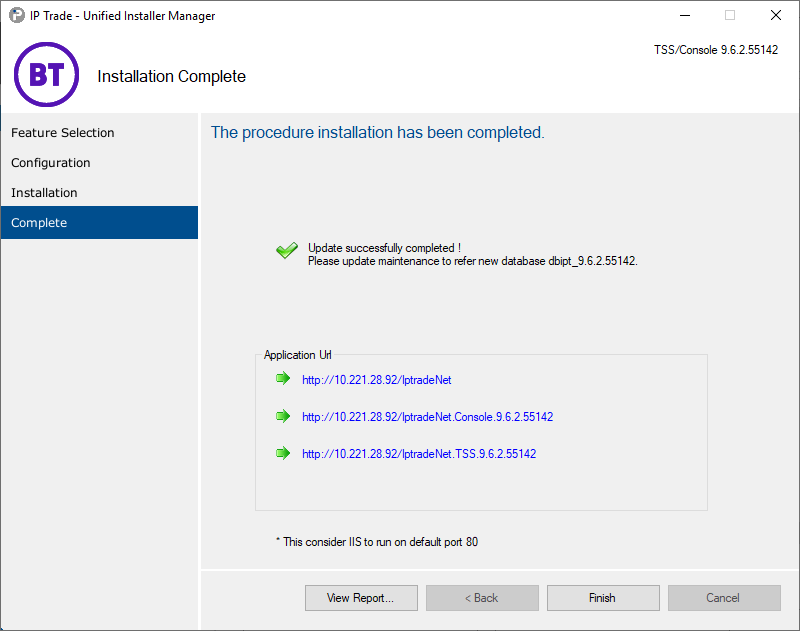Click green arrow beside IptradeNet URL

coord(283,378)
